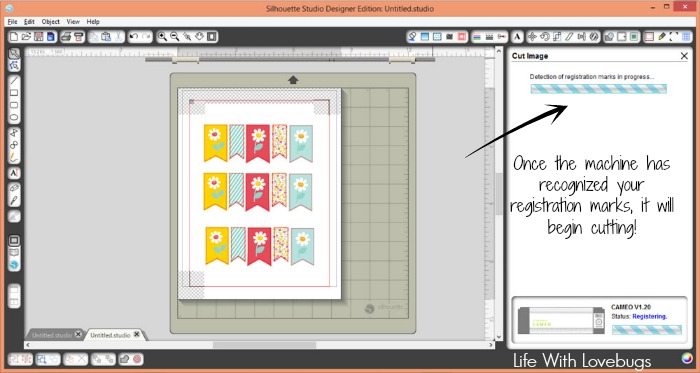700x373 pixels.
Task: Click the vertical scrollbar thumb
Action: click(x=499, y=194)
